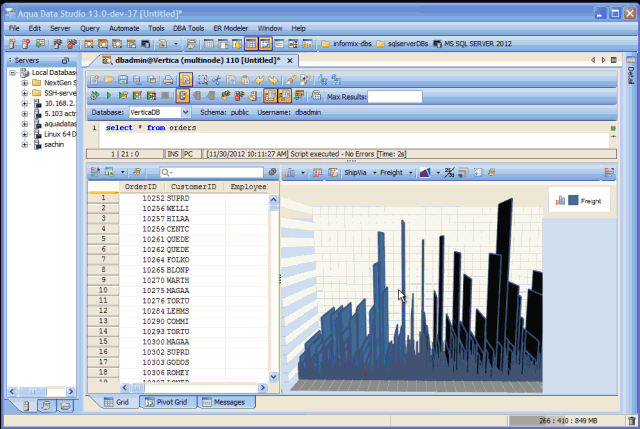This screenshot has height=429, width=640.
Task: Click the Print icon in editor toolbar
Action: click(168, 80)
